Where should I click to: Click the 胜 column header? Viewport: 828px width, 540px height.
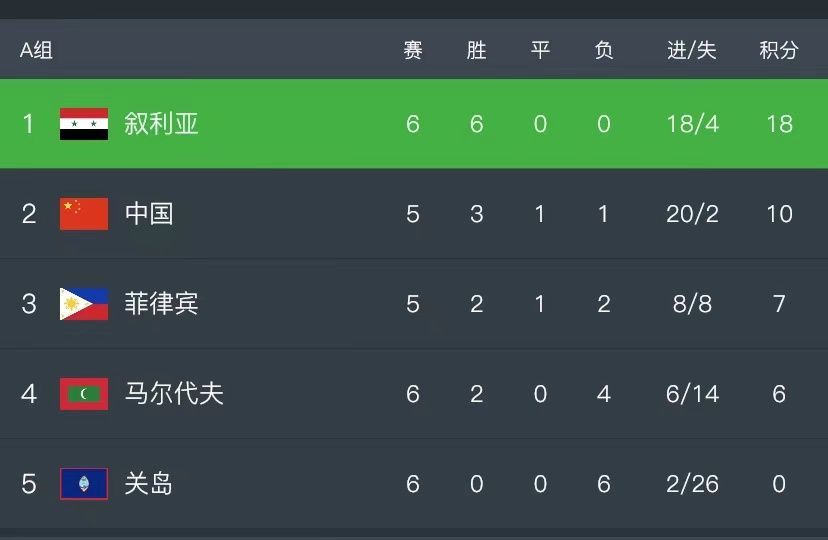click(x=477, y=50)
